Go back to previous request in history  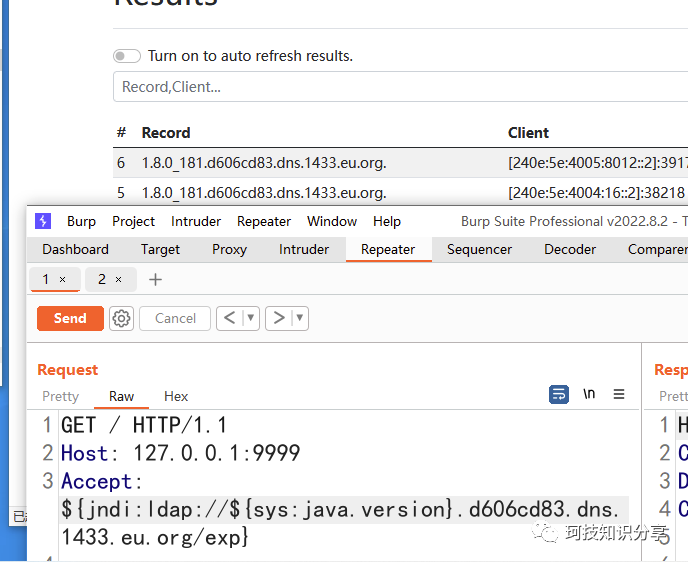point(229,318)
